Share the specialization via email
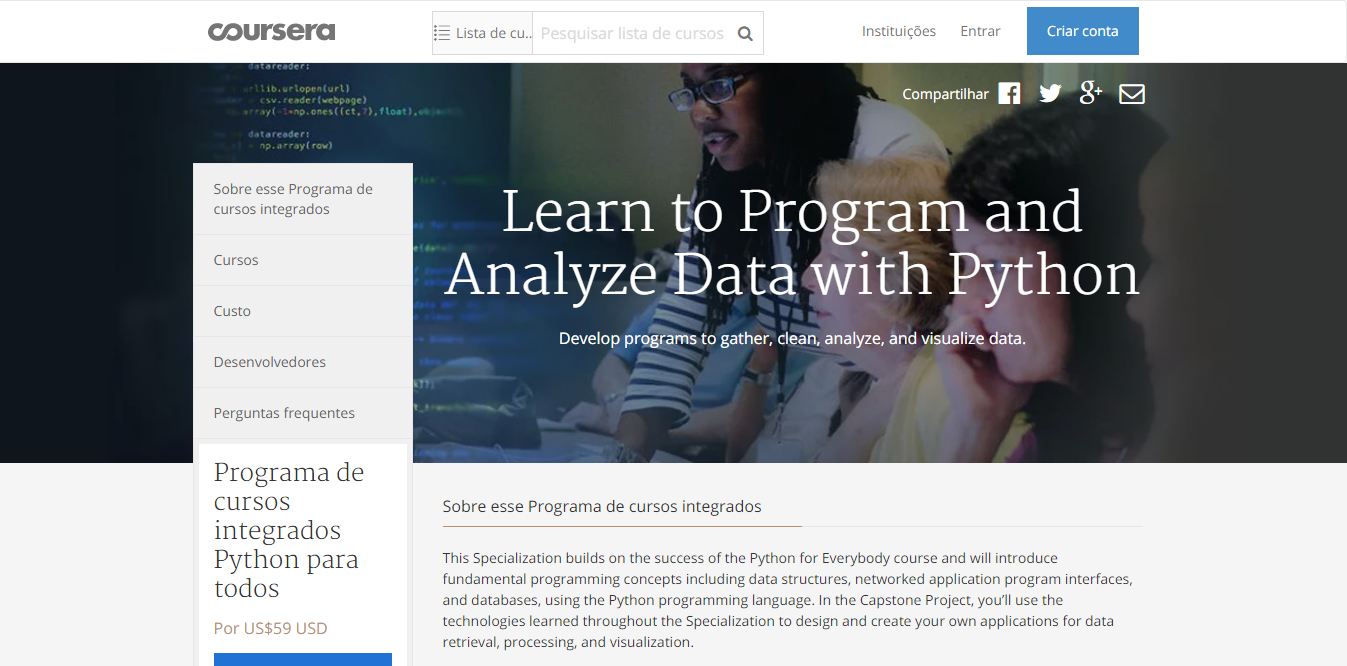 coord(1131,93)
